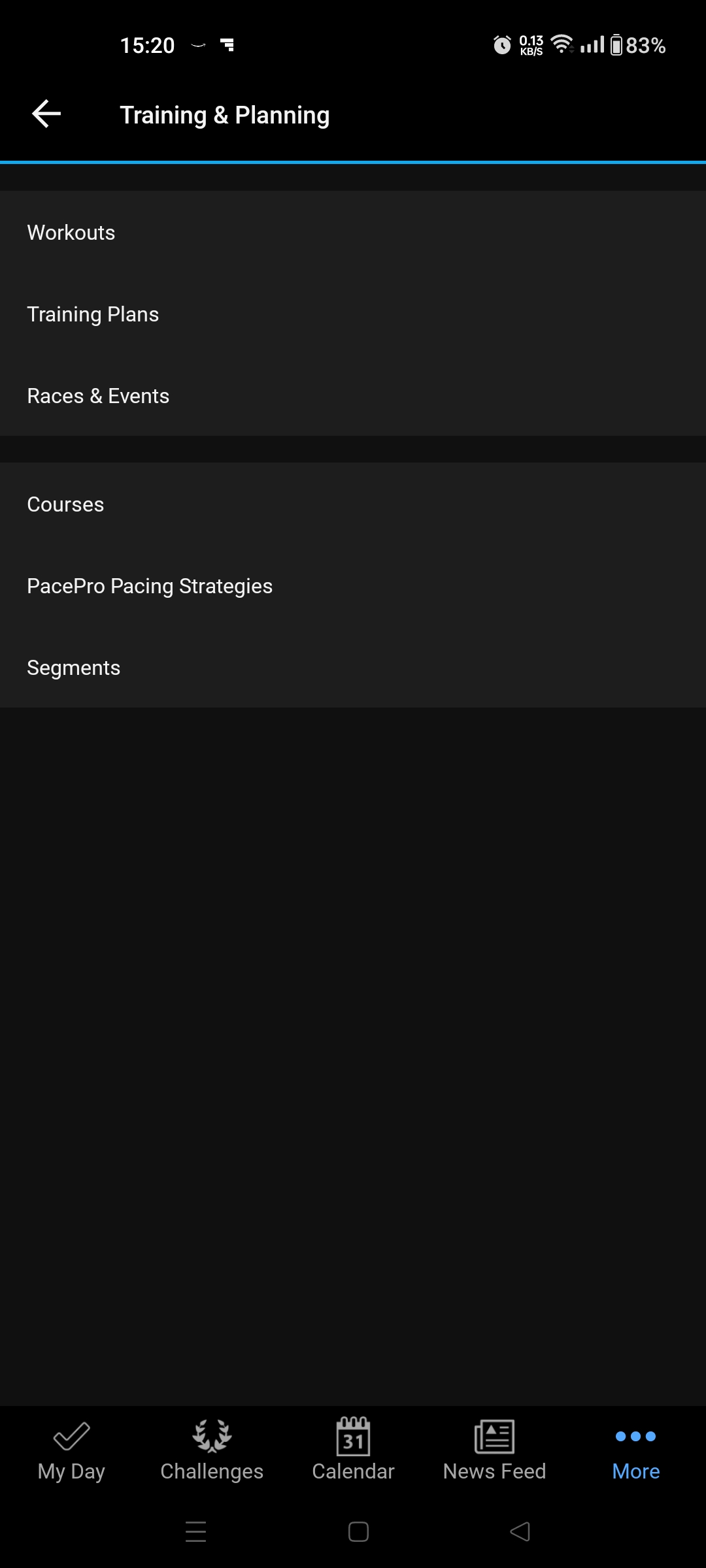
Task: Switch to the News Feed tab label
Action: point(494,1471)
